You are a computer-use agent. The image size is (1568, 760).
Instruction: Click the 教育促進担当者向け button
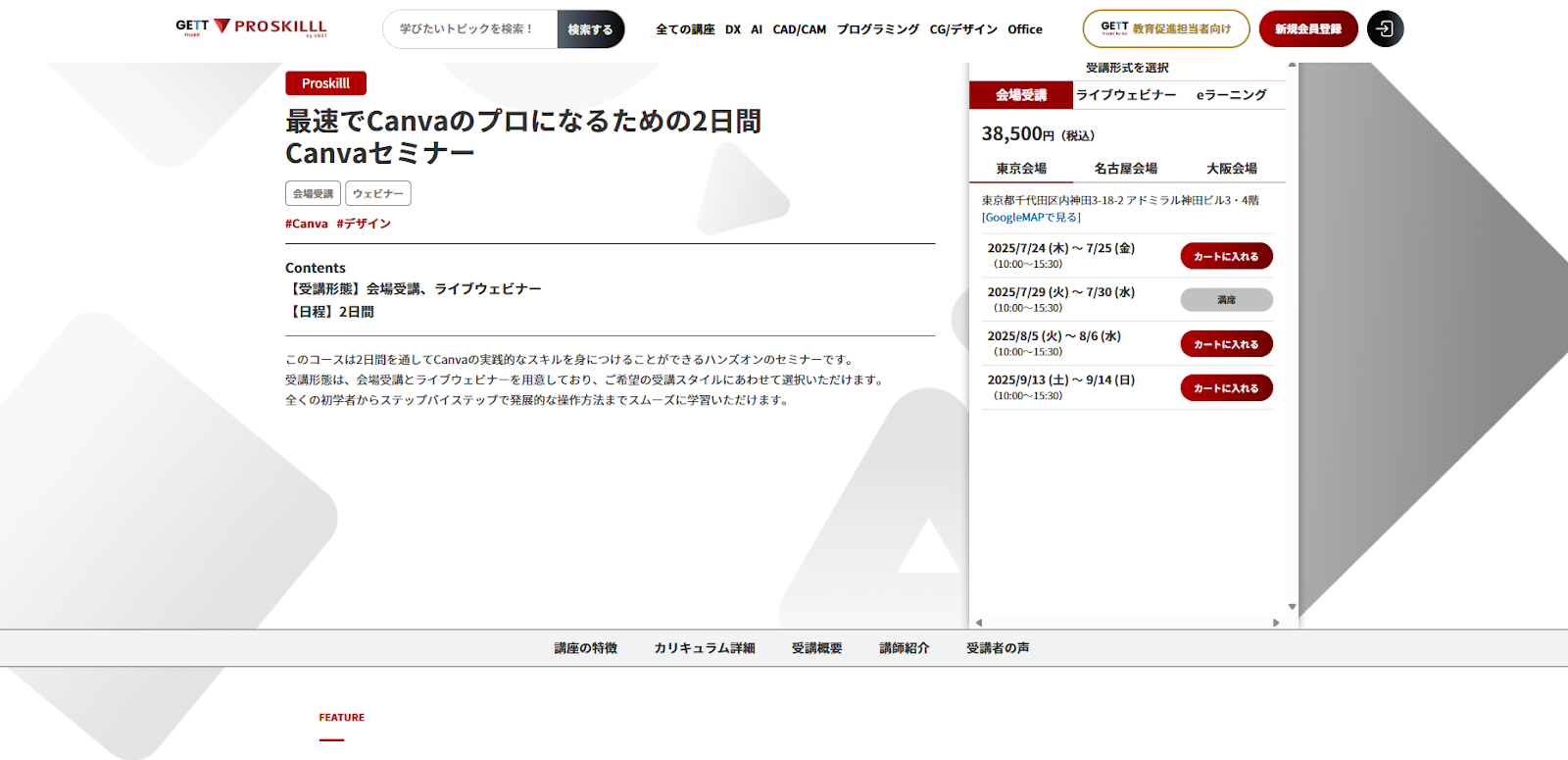click(x=1166, y=28)
